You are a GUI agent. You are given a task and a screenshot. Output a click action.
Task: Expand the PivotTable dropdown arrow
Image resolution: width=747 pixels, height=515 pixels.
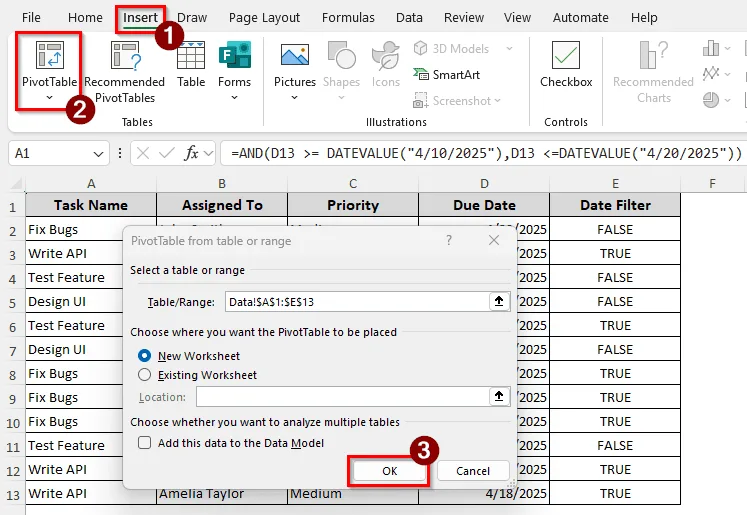pos(49,98)
